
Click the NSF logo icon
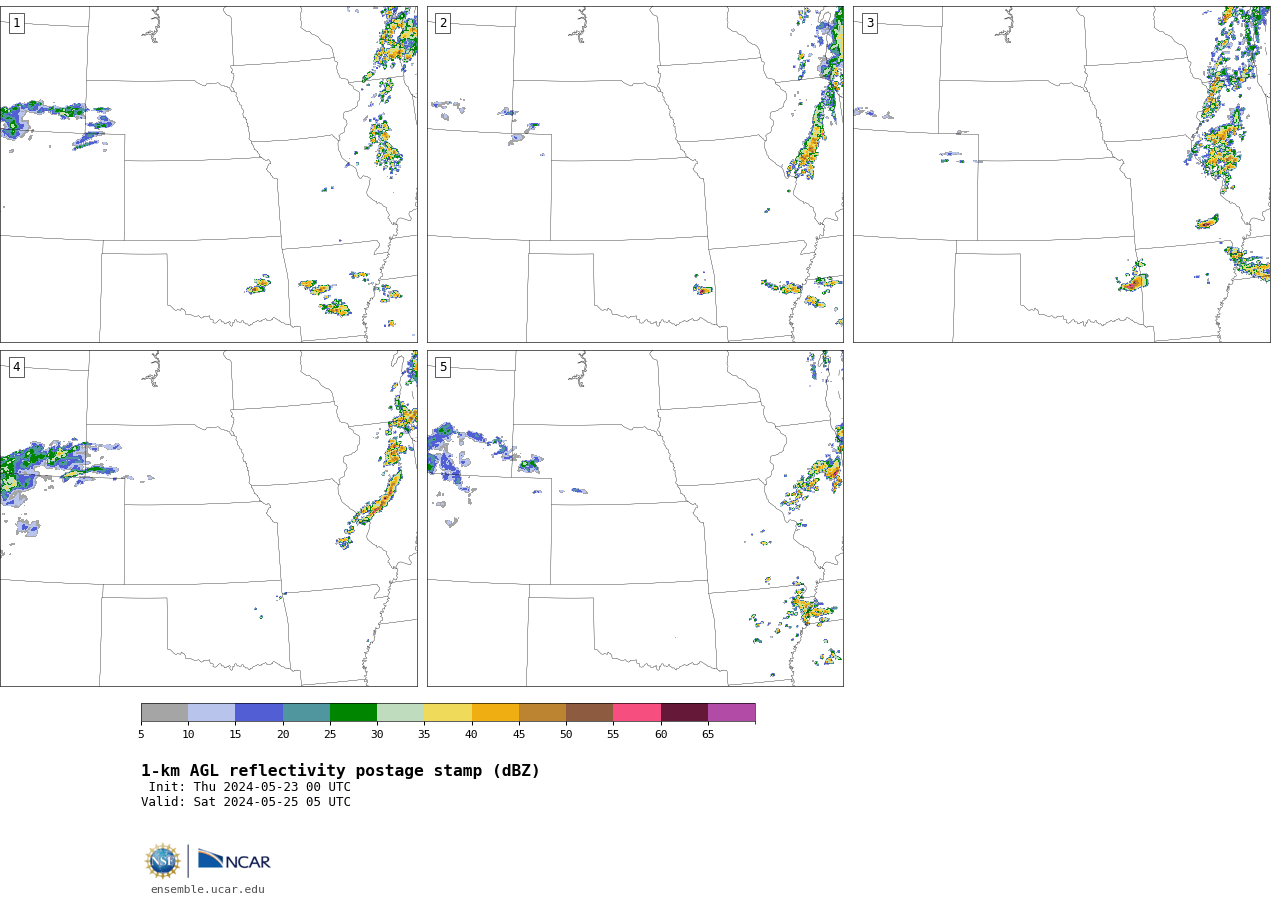[x=163, y=861]
